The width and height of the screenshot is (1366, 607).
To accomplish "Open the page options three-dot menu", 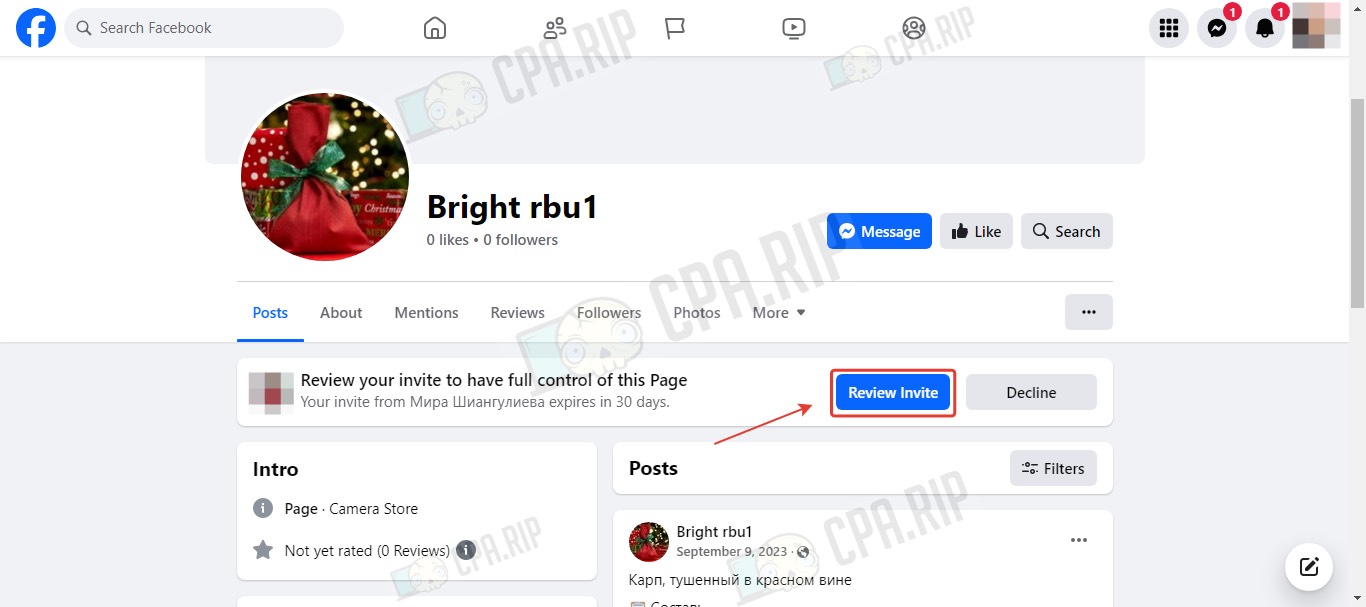I will [1089, 312].
